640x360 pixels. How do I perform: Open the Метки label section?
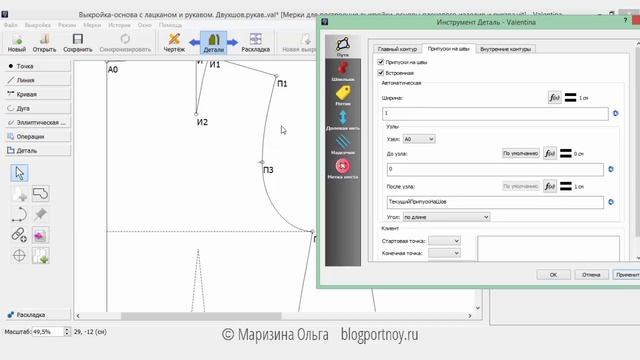pos(343,96)
